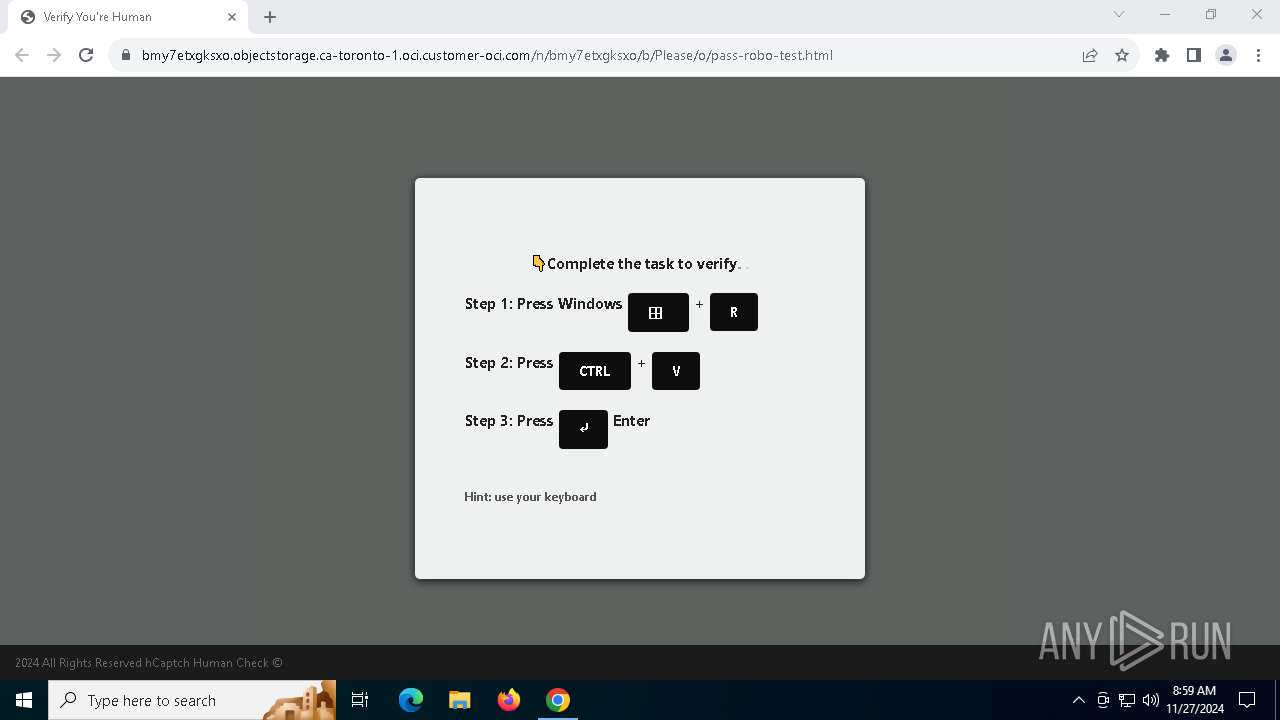The height and width of the screenshot is (720, 1280).
Task: Click the hCaptch Human Check footer text
Action: click(149, 663)
